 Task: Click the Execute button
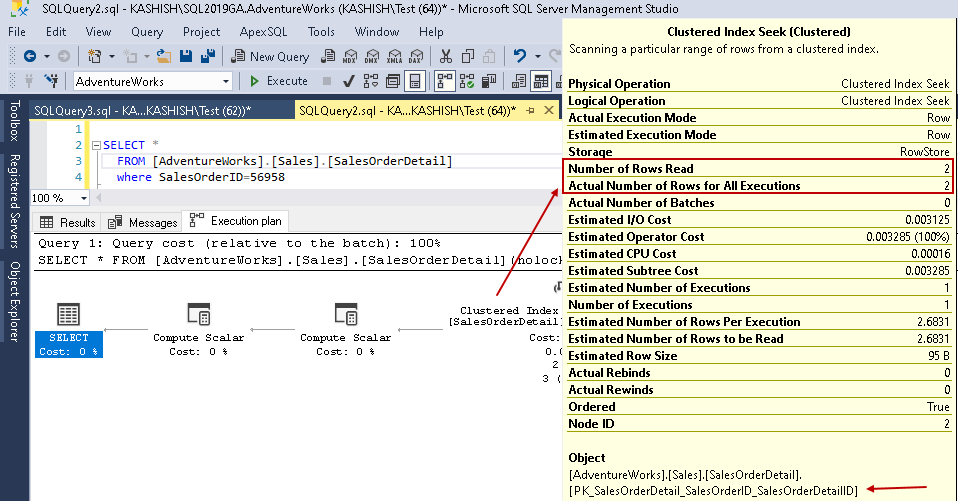click(279, 81)
